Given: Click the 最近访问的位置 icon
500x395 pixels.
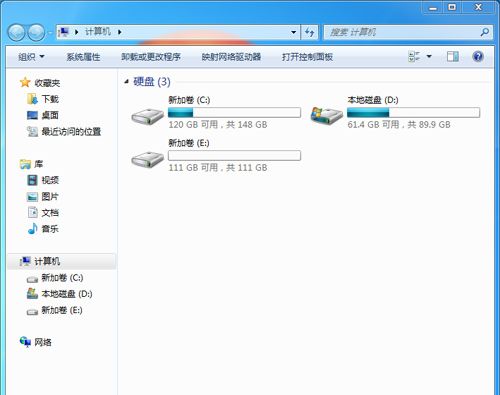Looking at the screenshot, I should pyautogui.click(x=32, y=132).
